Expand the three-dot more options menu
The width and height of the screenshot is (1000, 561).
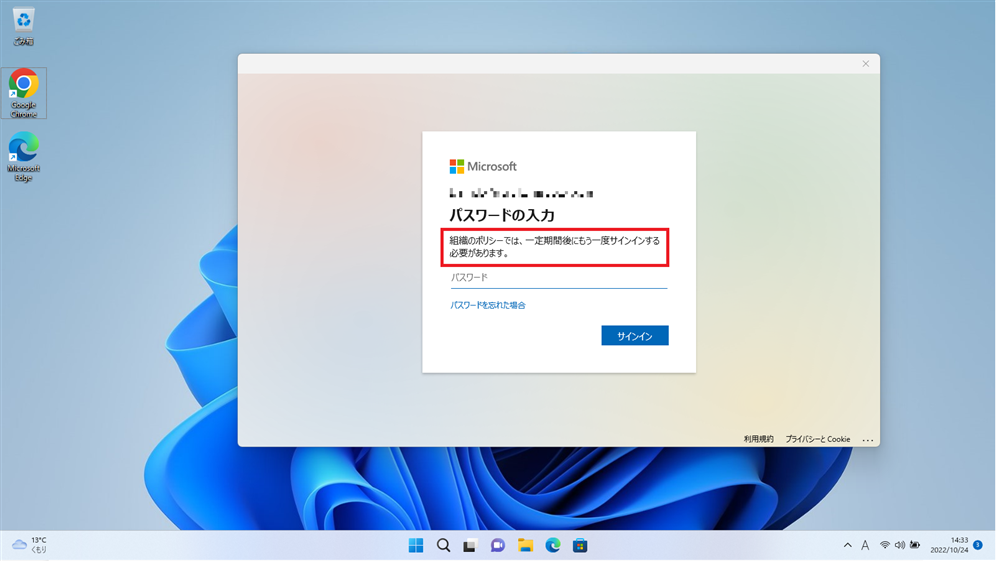[x=867, y=439]
